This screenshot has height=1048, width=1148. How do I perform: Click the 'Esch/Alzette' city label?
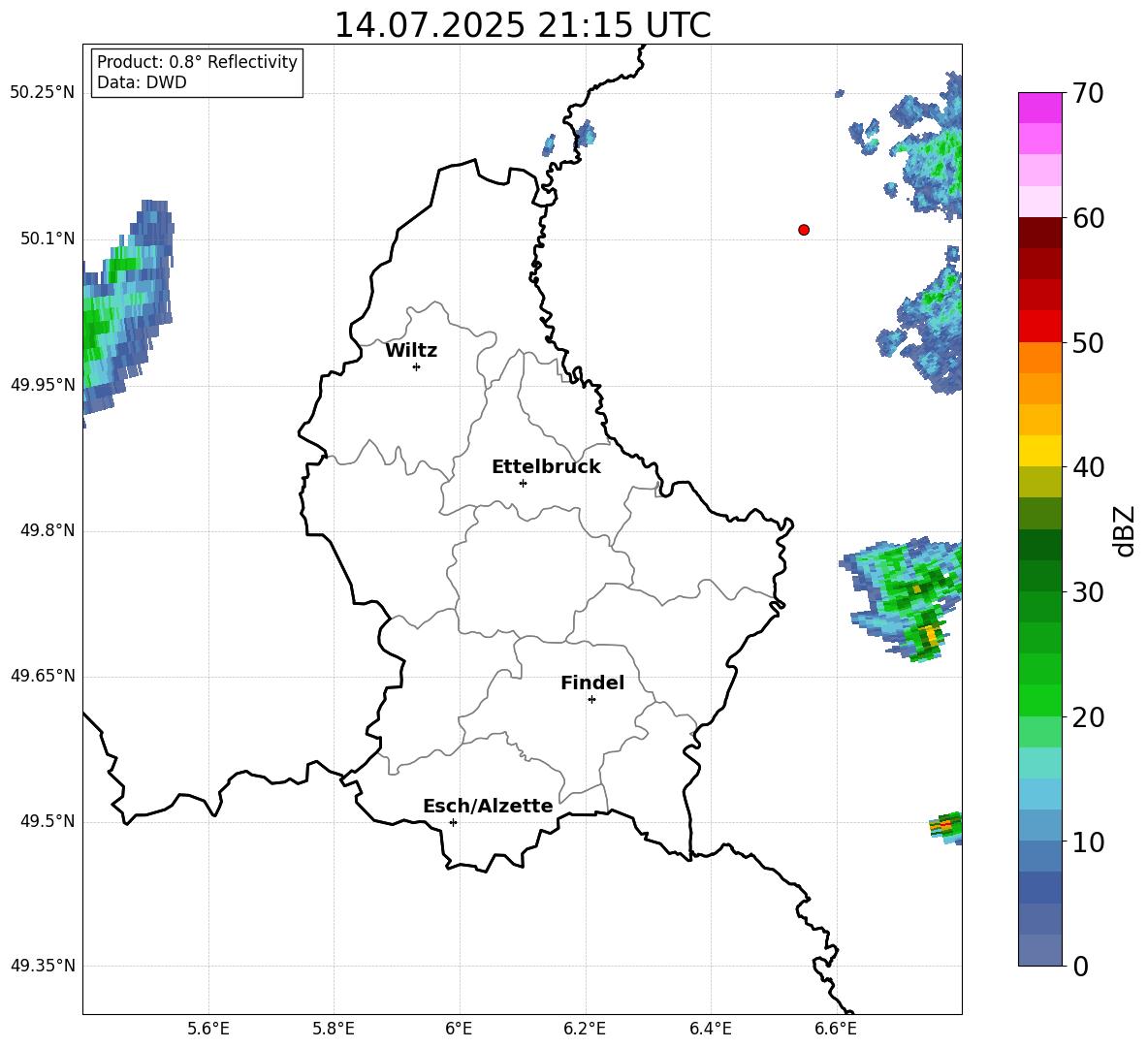click(x=488, y=806)
